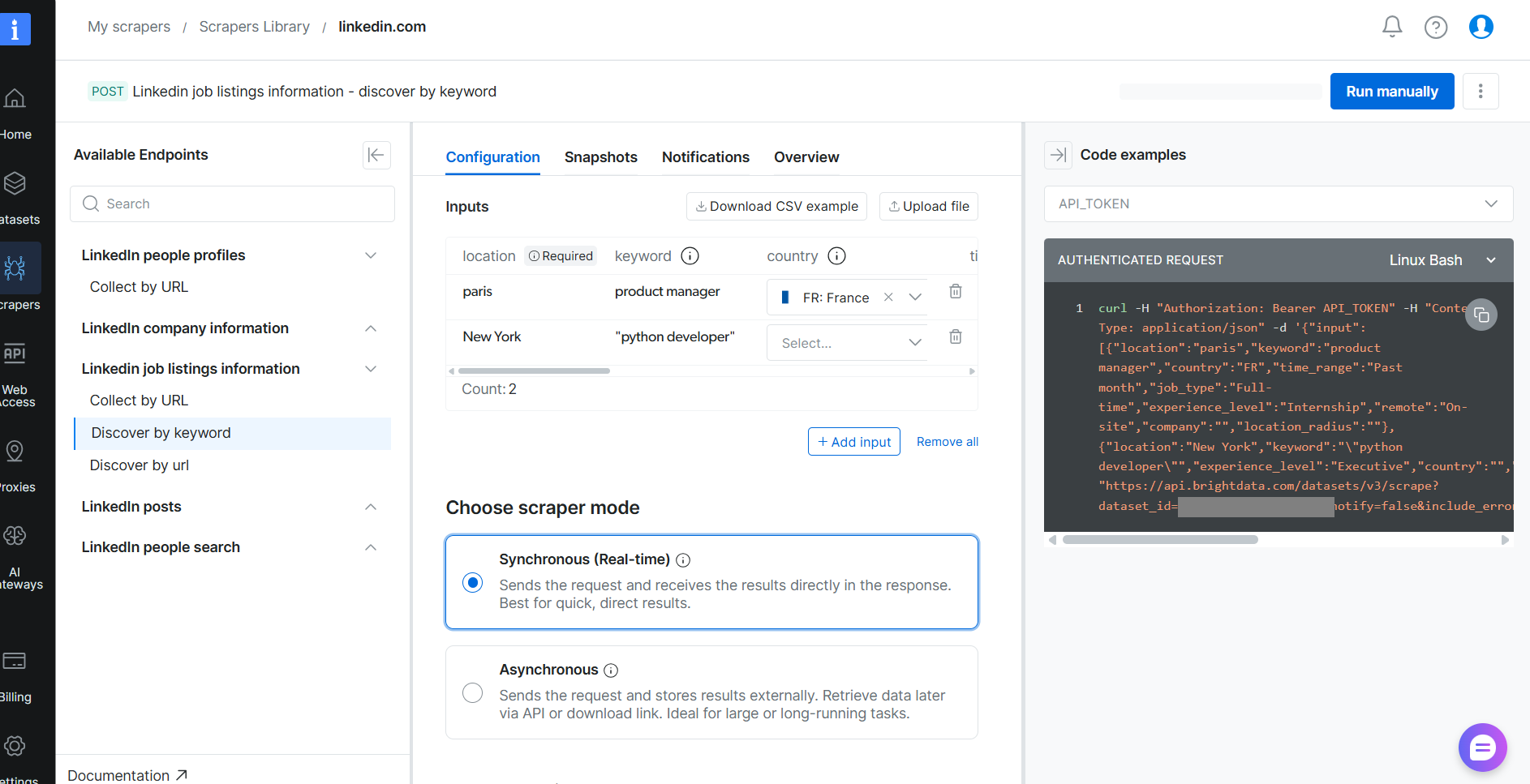Image resolution: width=1530 pixels, height=784 pixels.
Task: Open the live chat bubble
Action: pos(1482,748)
